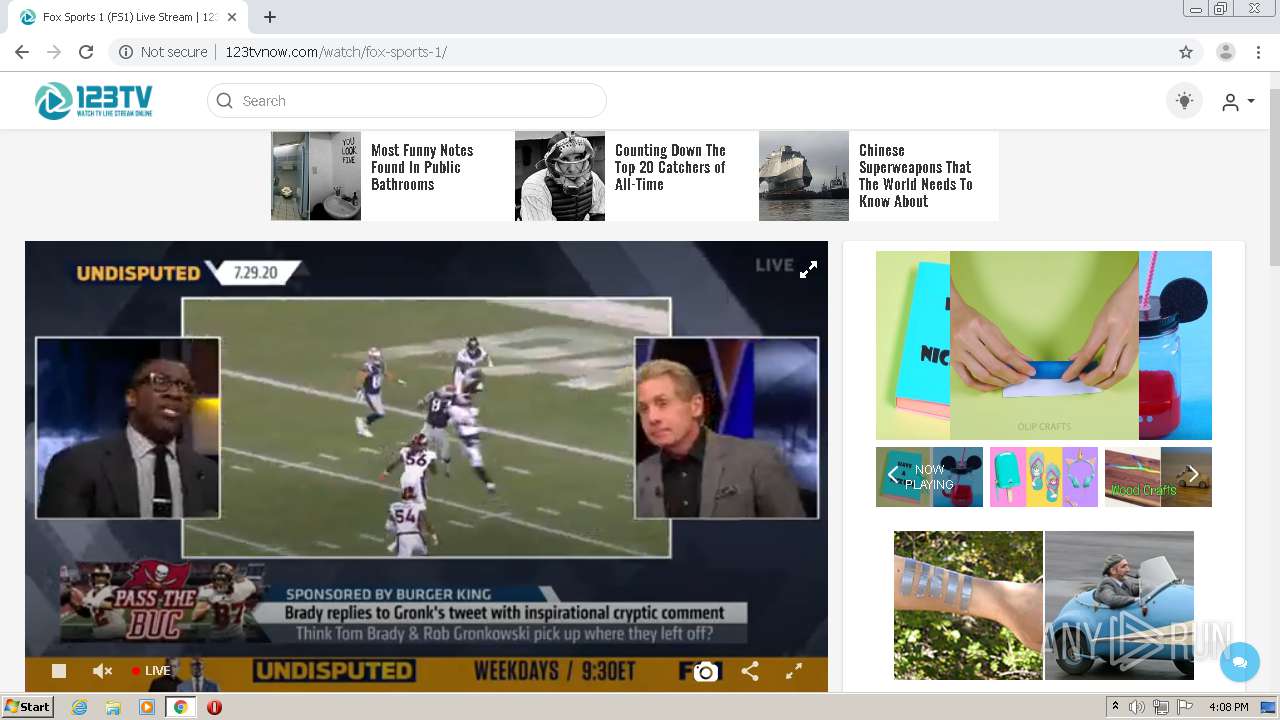Close the Fox Sports 1 tab

[232, 17]
